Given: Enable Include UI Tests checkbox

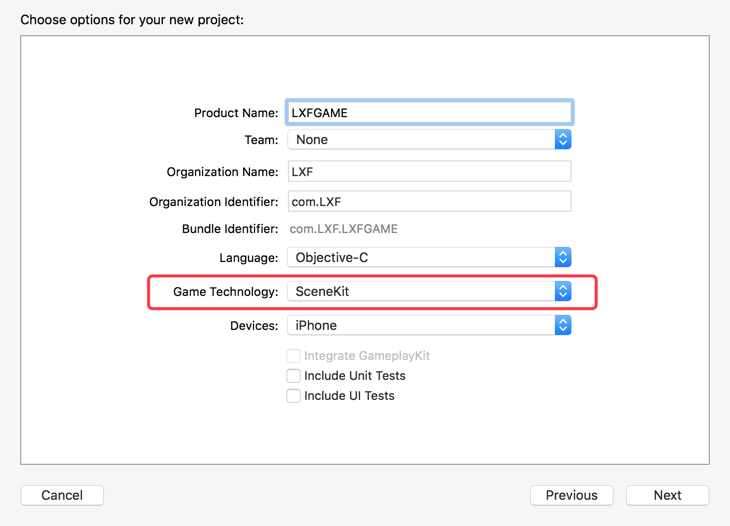Looking at the screenshot, I should (294, 396).
